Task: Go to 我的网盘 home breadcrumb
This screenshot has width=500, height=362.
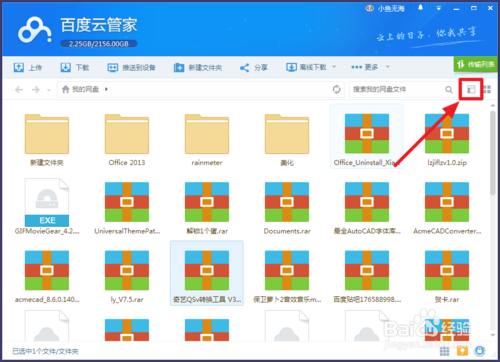Action: (80, 89)
